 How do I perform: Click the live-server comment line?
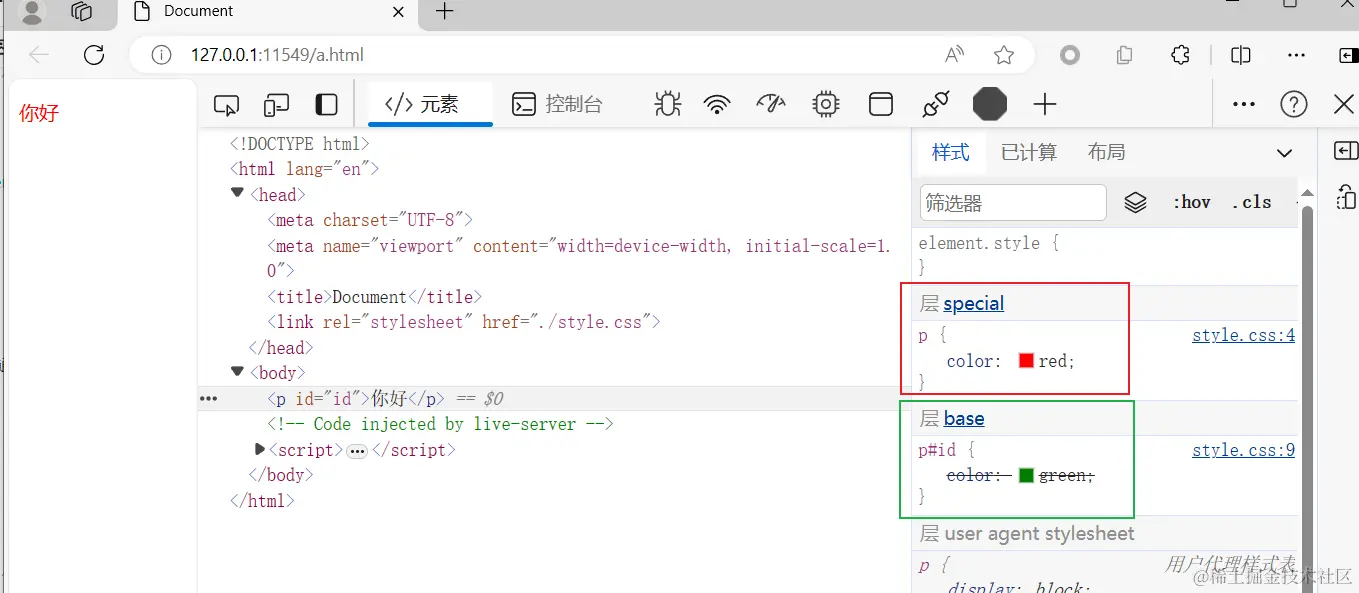pyautogui.click(x=439, y=424)
